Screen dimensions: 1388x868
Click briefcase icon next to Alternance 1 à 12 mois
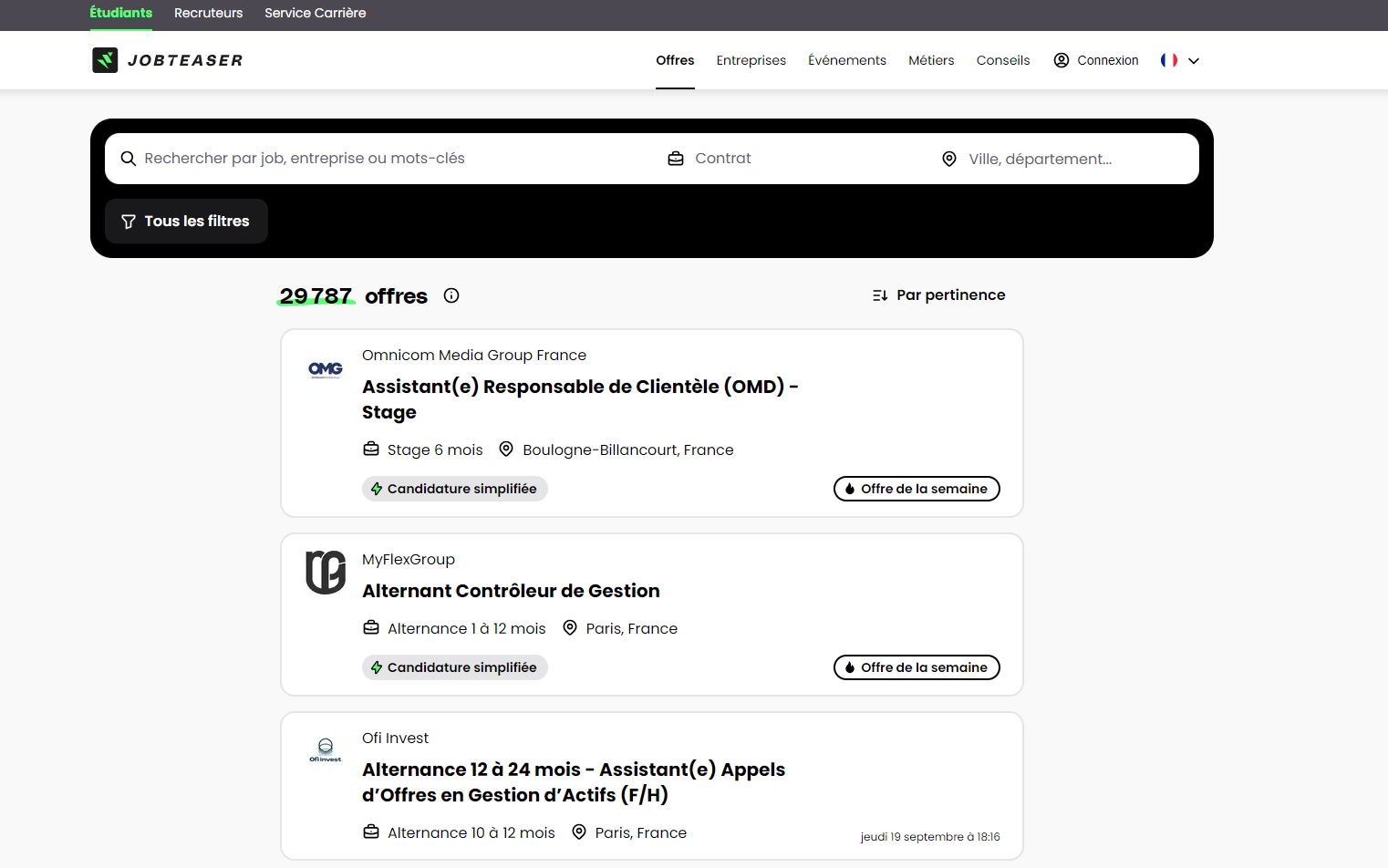371,627
